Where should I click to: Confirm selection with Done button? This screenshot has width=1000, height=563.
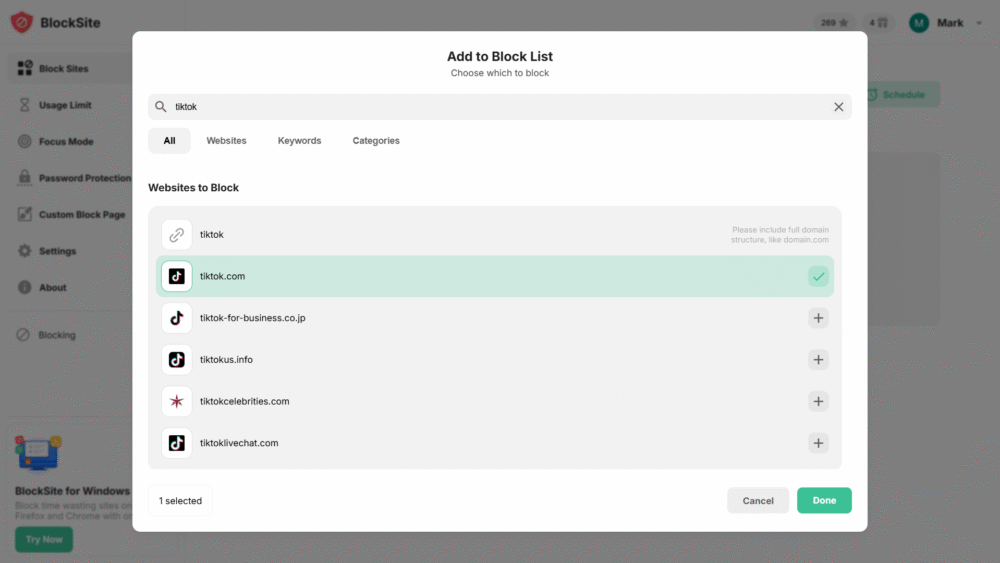pyautogui.click(x=824, y=501)
